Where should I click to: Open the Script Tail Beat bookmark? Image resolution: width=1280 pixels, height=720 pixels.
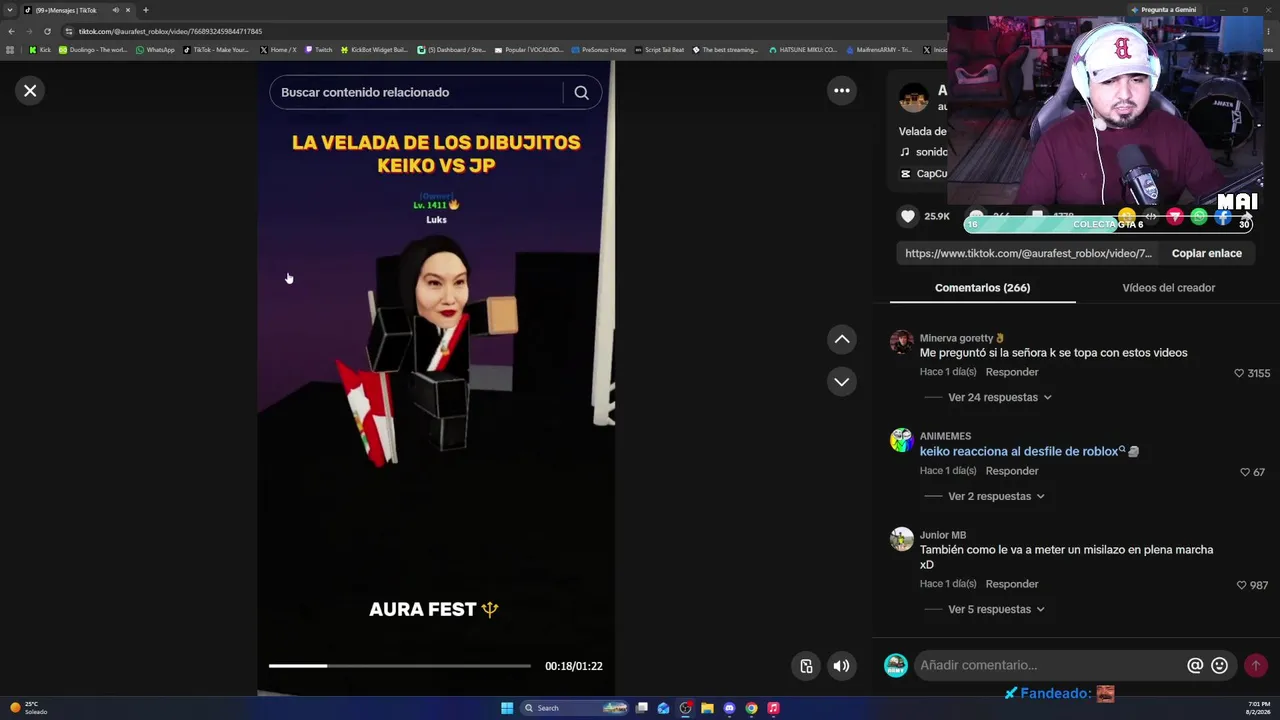point(660,50)
